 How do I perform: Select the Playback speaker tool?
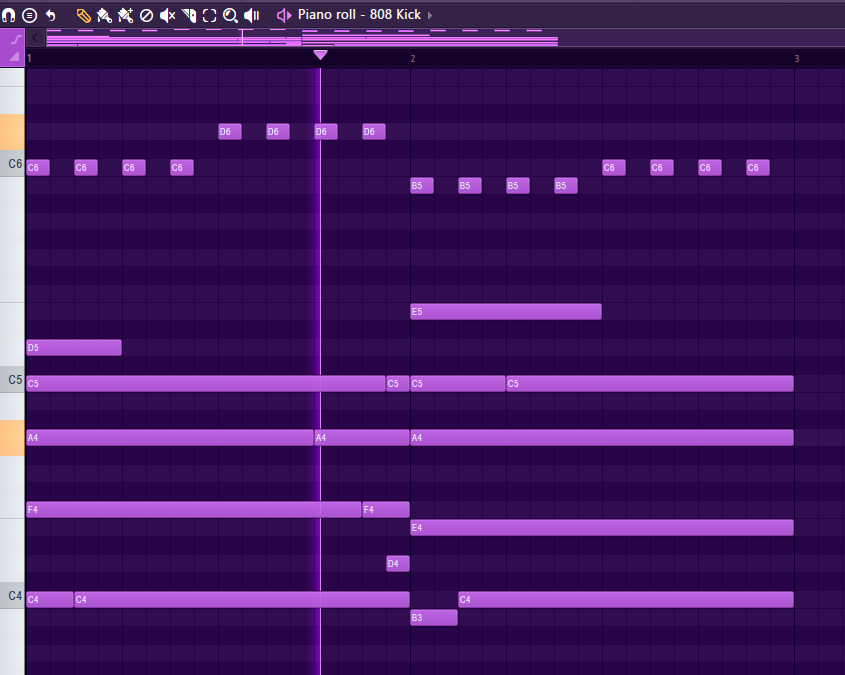pos(252,15)
